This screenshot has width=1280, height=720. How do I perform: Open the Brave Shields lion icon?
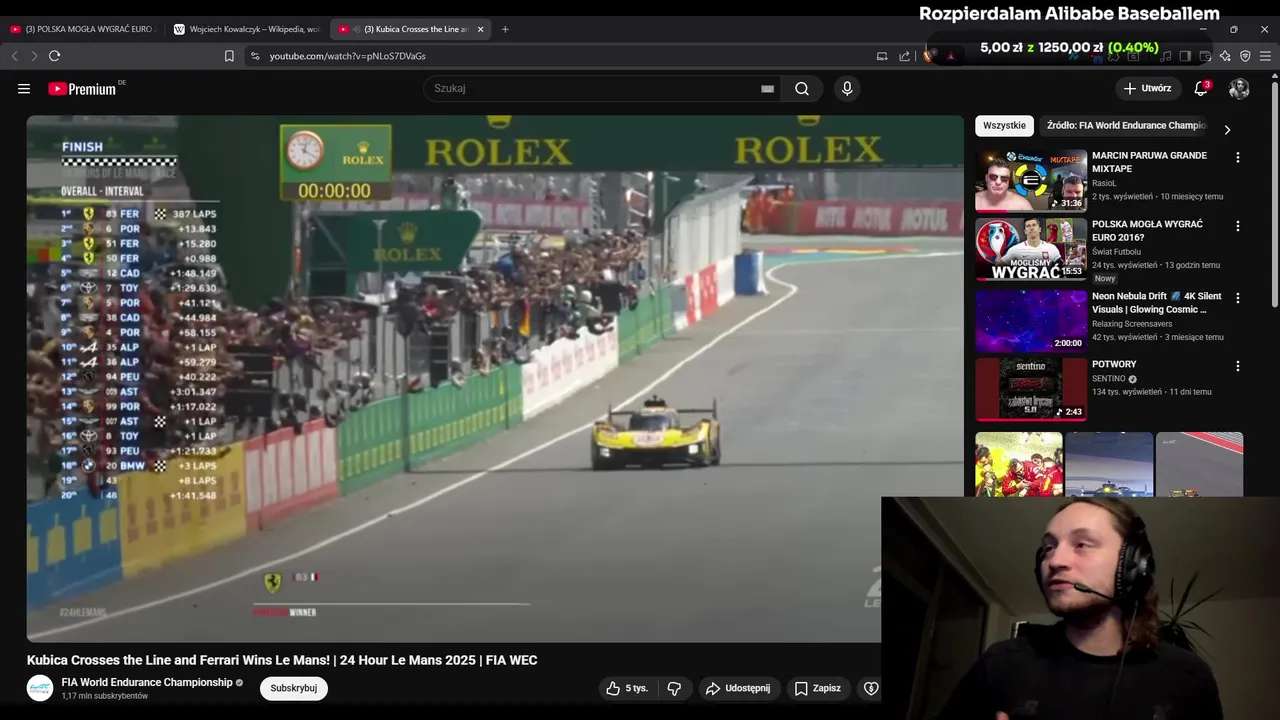pyautogui.click(x=929, y=56)
